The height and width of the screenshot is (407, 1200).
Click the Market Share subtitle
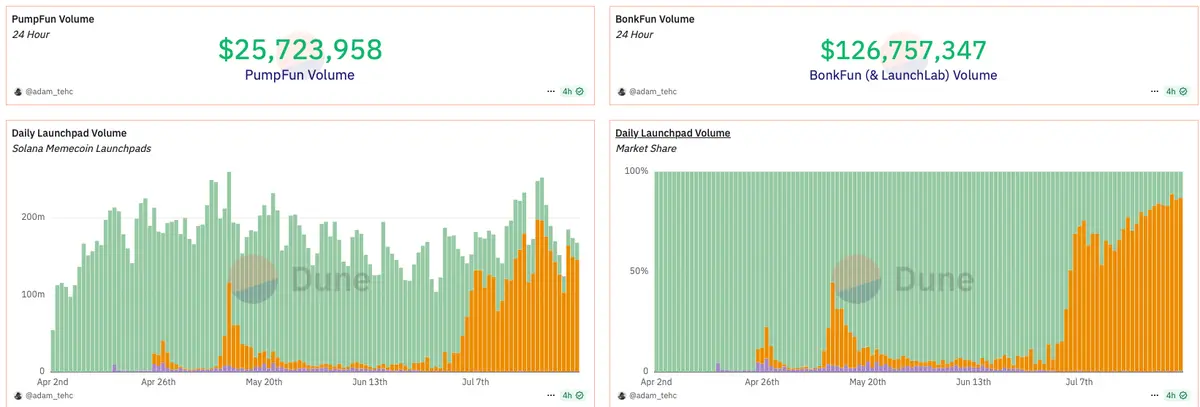(x=646, y=148)
